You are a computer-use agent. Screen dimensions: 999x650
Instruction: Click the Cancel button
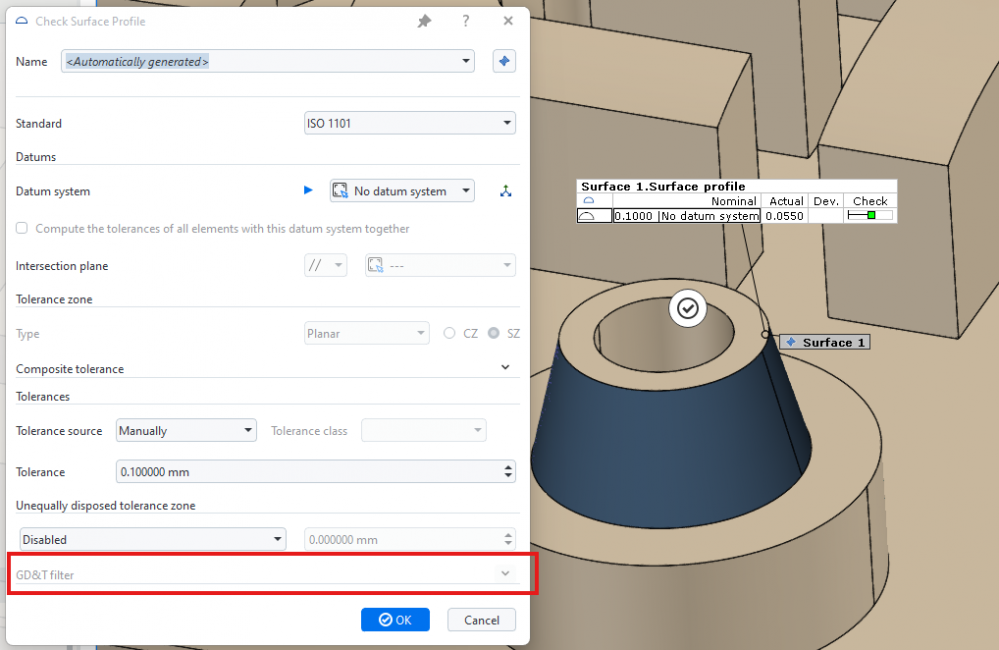(x=481, y=620)
